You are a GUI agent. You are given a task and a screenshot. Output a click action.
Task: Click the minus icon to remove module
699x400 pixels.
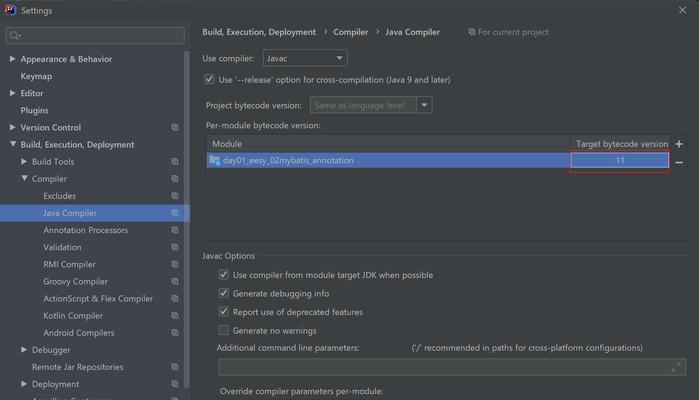679,163
